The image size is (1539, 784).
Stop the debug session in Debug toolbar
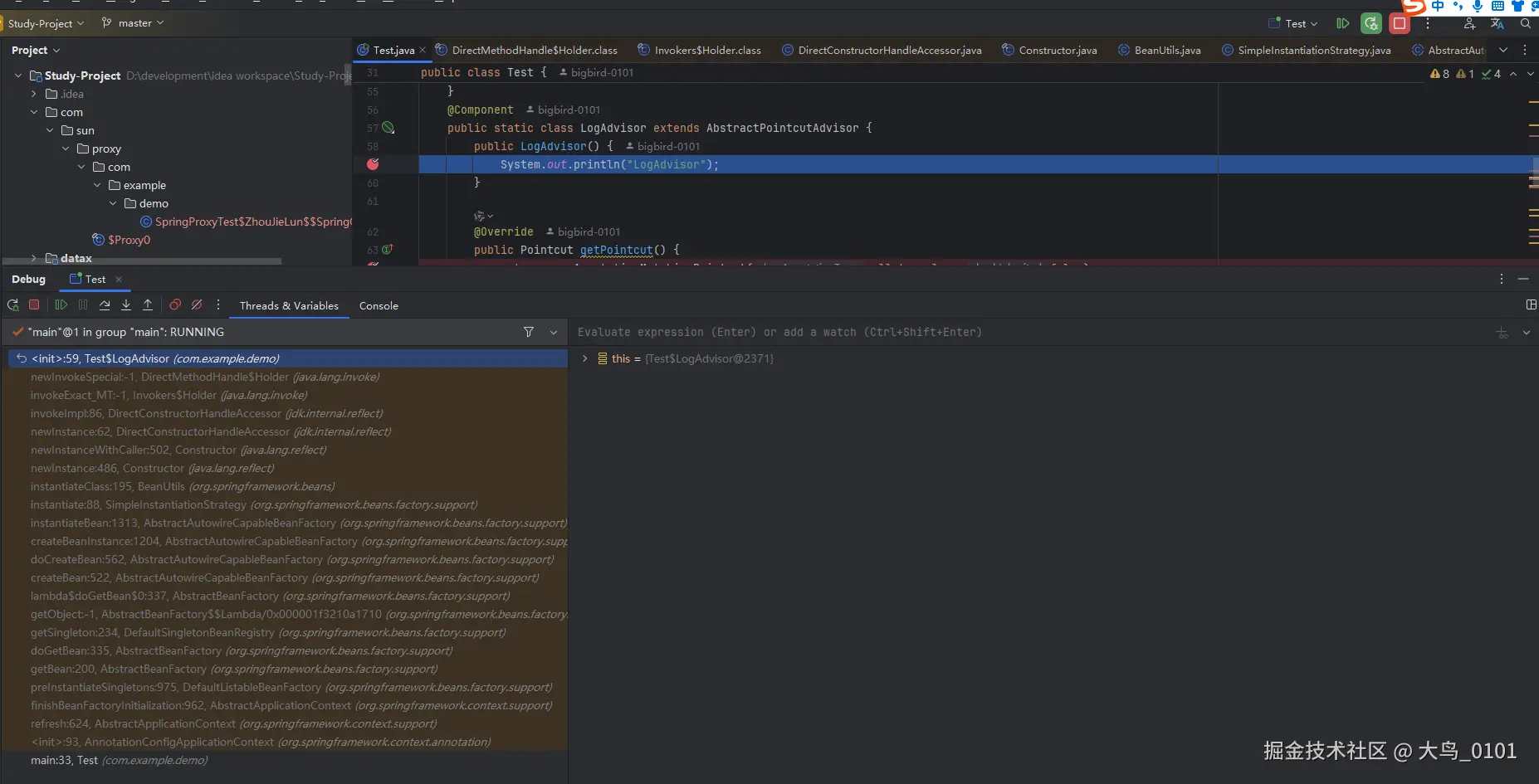click(x=34, y=305)
